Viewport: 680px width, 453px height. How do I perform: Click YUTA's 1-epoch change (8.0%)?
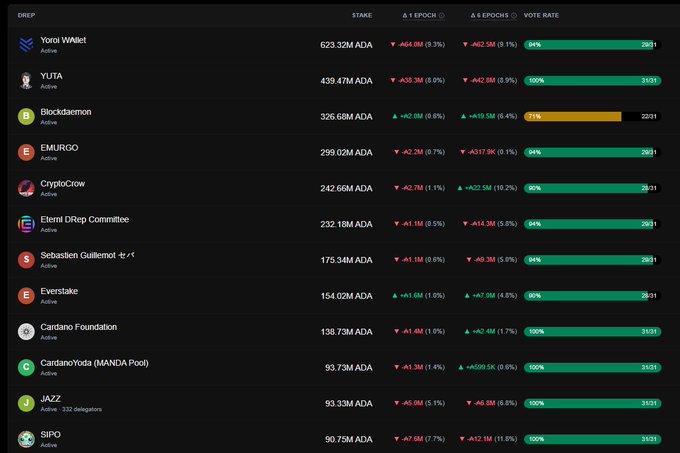click(418, 80)
